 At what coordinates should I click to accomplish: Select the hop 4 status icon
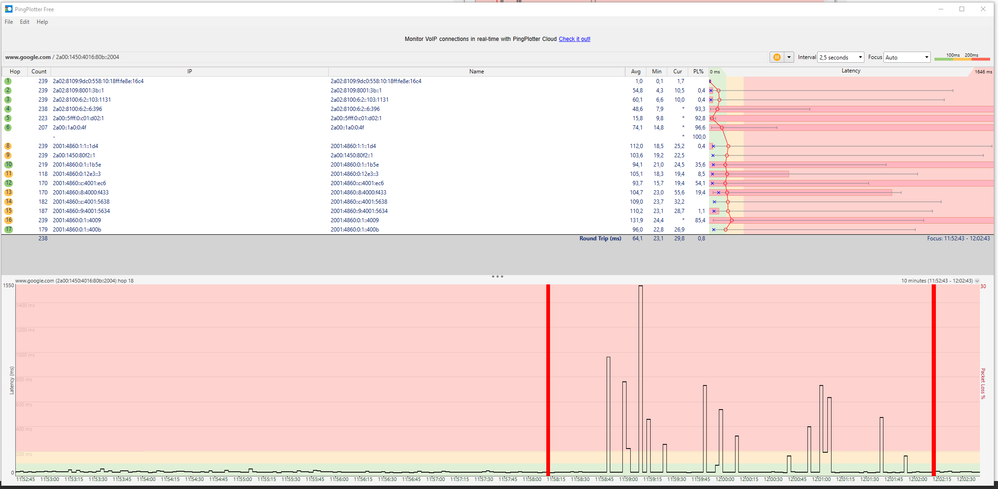pos(9,109)
